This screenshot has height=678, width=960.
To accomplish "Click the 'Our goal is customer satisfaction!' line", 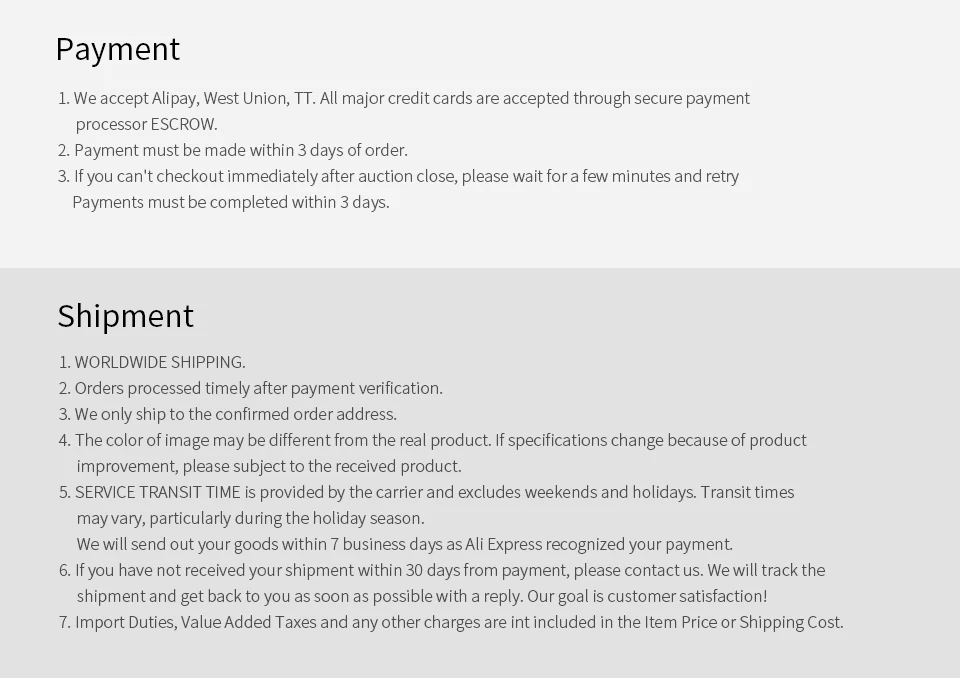I will click(x=647, y=597).
